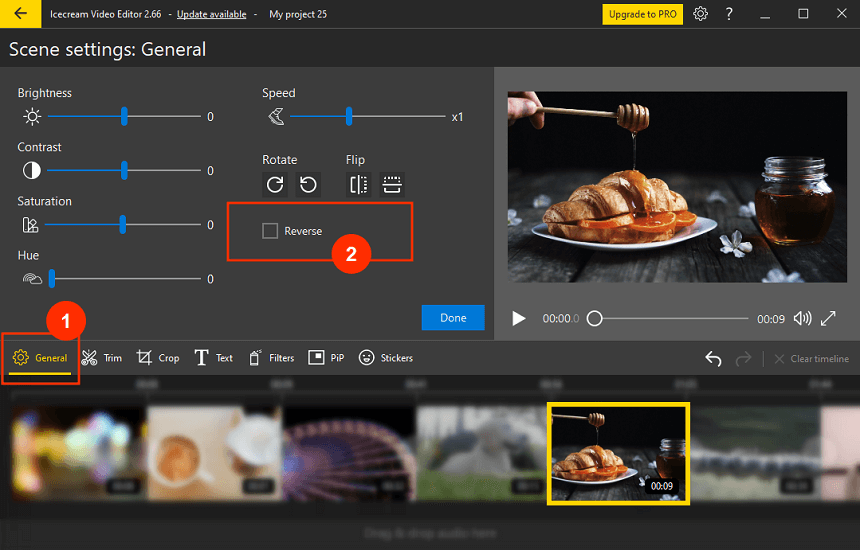Go back using the yellow arrow button

pyautogui.click(x=20, y=14)
